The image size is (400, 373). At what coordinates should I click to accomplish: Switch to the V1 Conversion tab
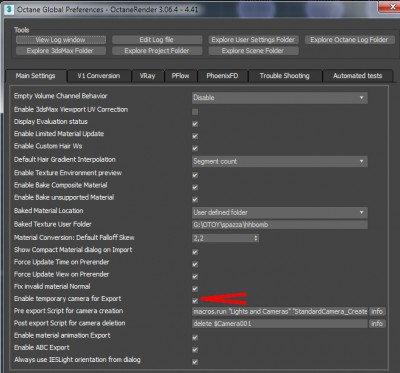99,76
